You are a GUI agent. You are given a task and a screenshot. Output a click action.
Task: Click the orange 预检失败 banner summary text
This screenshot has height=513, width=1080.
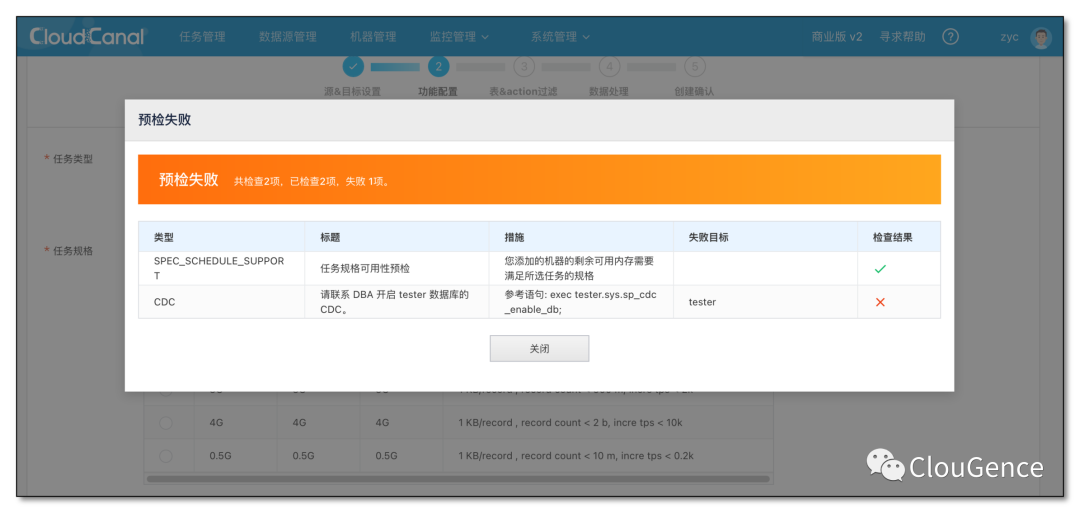coord(312,181)
